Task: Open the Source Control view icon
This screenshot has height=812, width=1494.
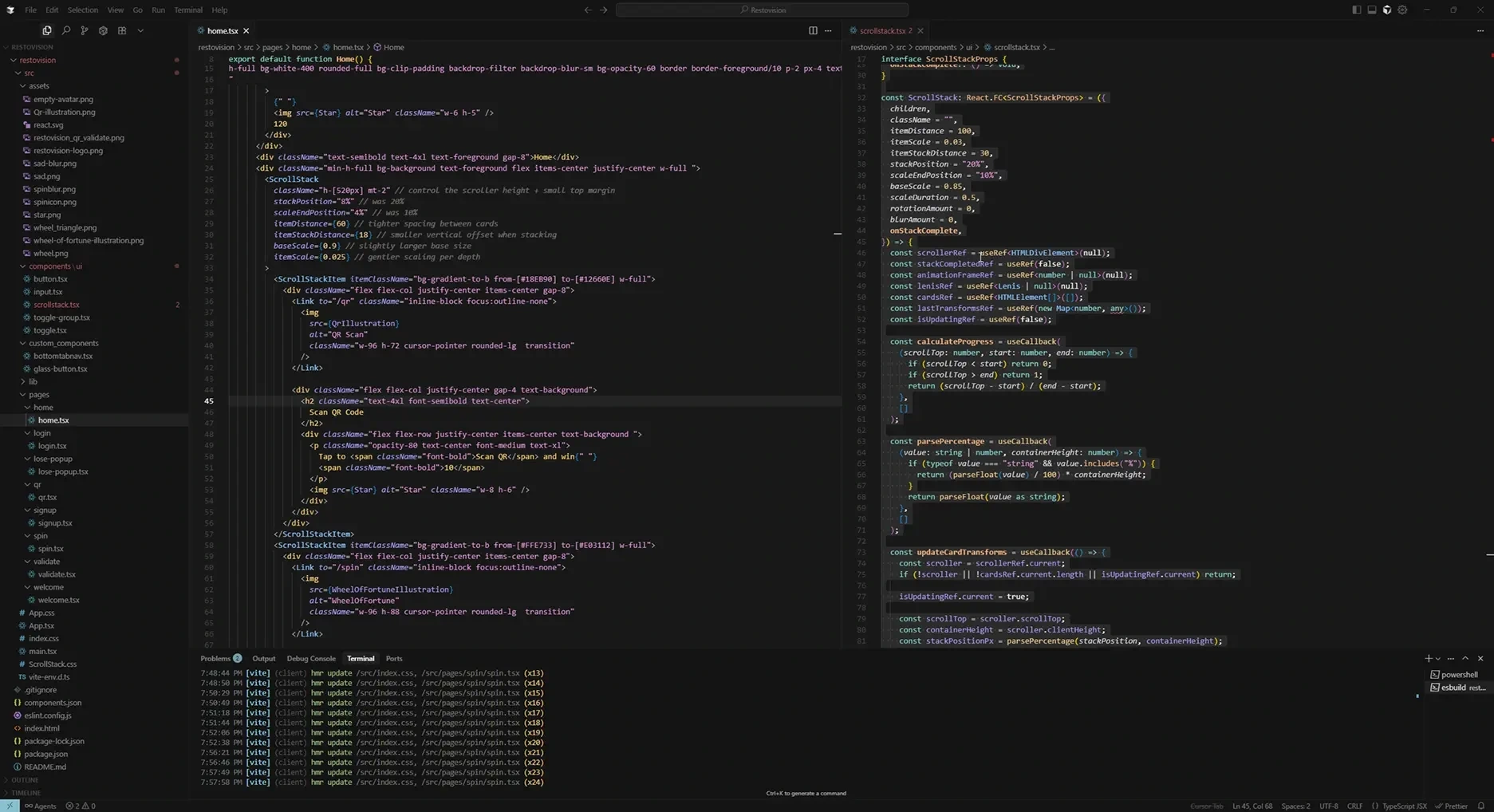Action: (x=85, y=30)
